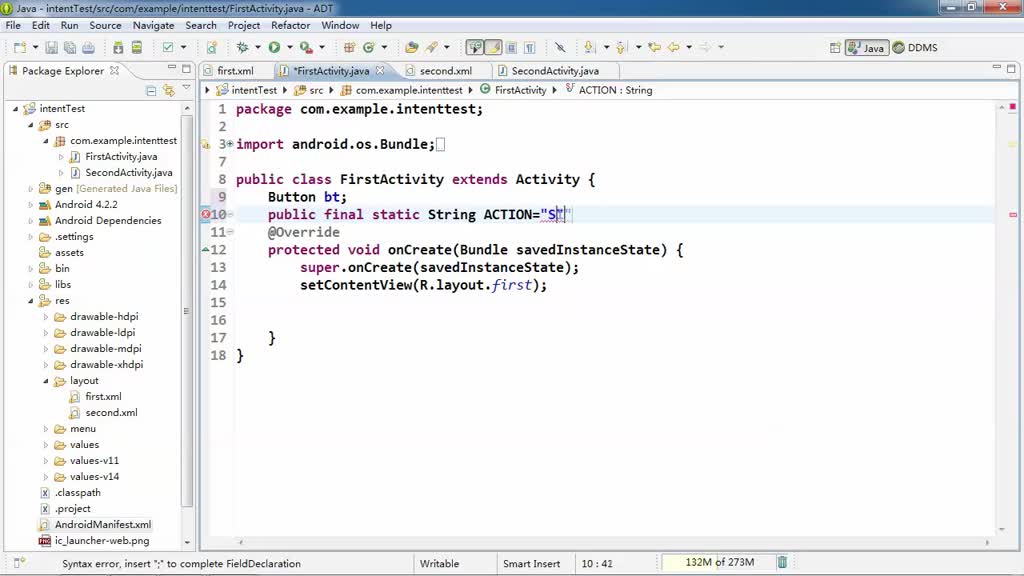Image resolution: width=1024 pixels, height=576 pixels.
Task: Click the Search flashlight toolbar icon
Action: (432, 48)
